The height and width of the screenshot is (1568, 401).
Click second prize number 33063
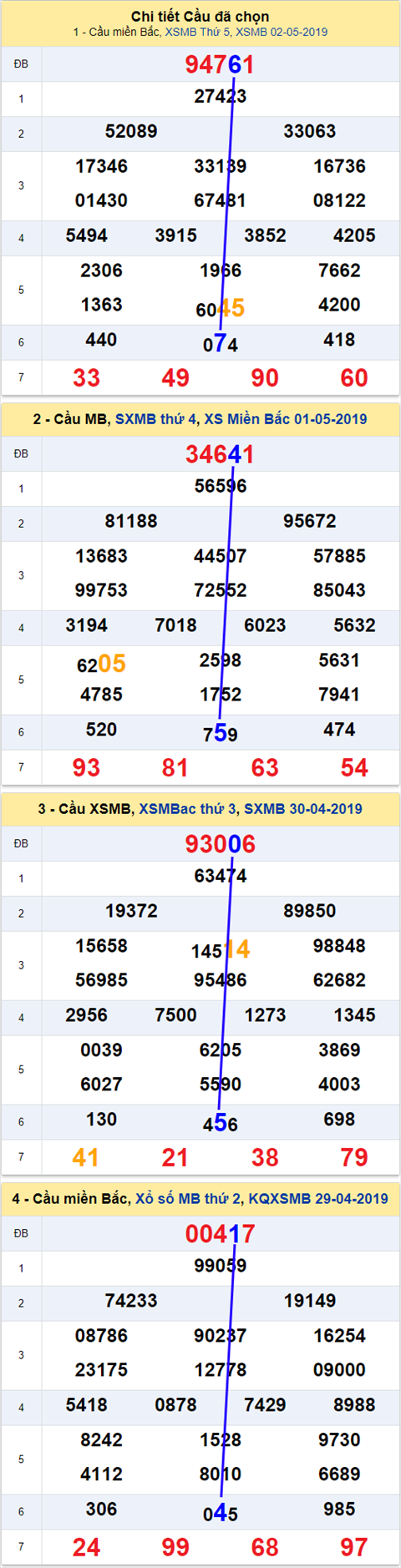(310, 131)
